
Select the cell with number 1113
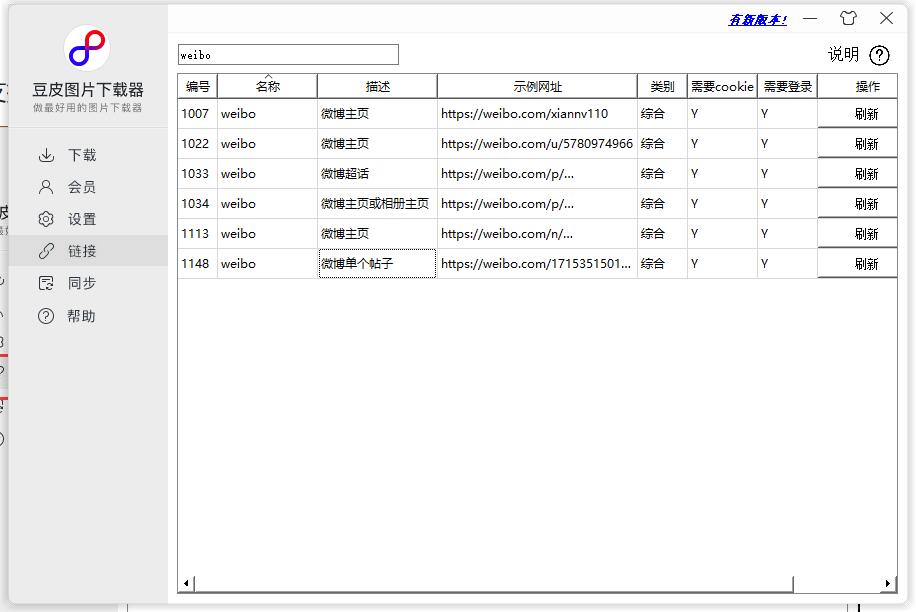coord(197,234)
